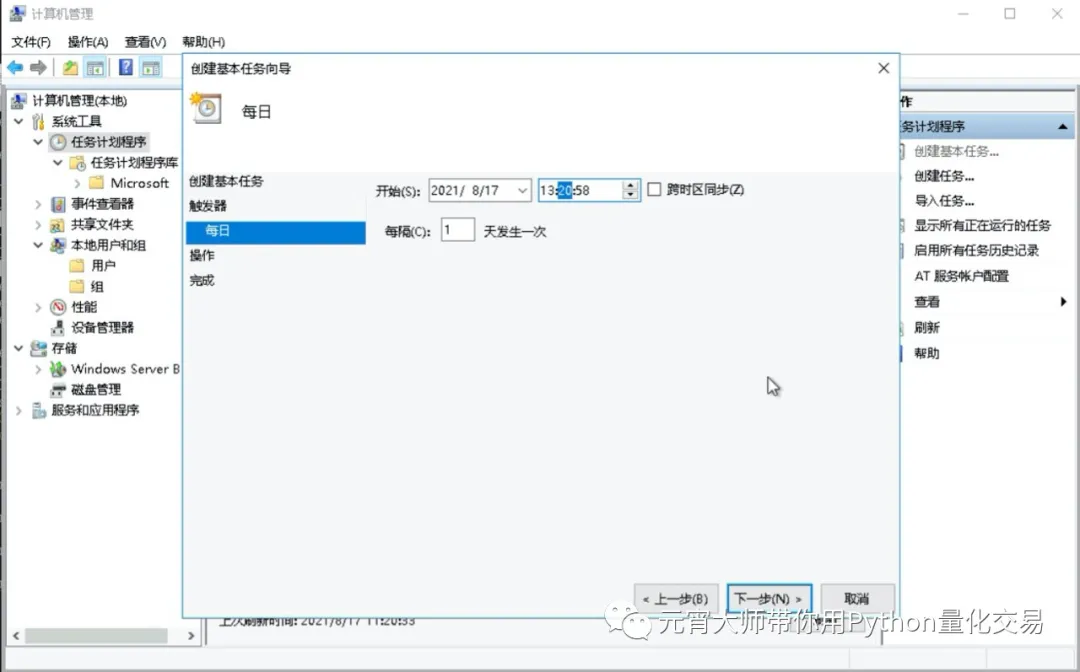Click the 上一步(B) button
The height and width of the screenshot is (672, 1080).
click(676, 599)
